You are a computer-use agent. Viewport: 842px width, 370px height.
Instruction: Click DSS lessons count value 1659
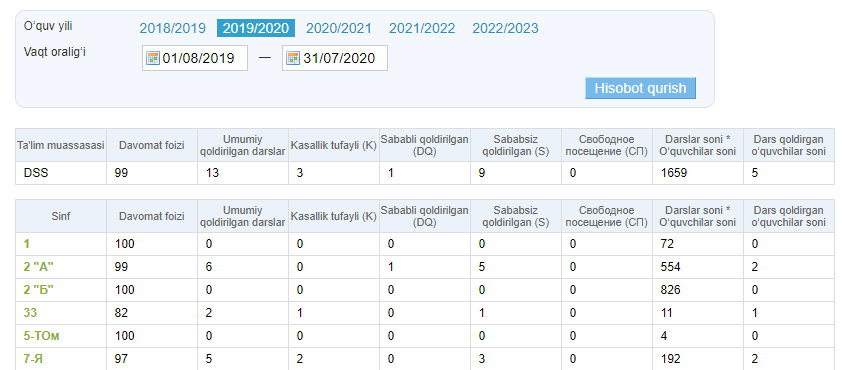point(673,173)
